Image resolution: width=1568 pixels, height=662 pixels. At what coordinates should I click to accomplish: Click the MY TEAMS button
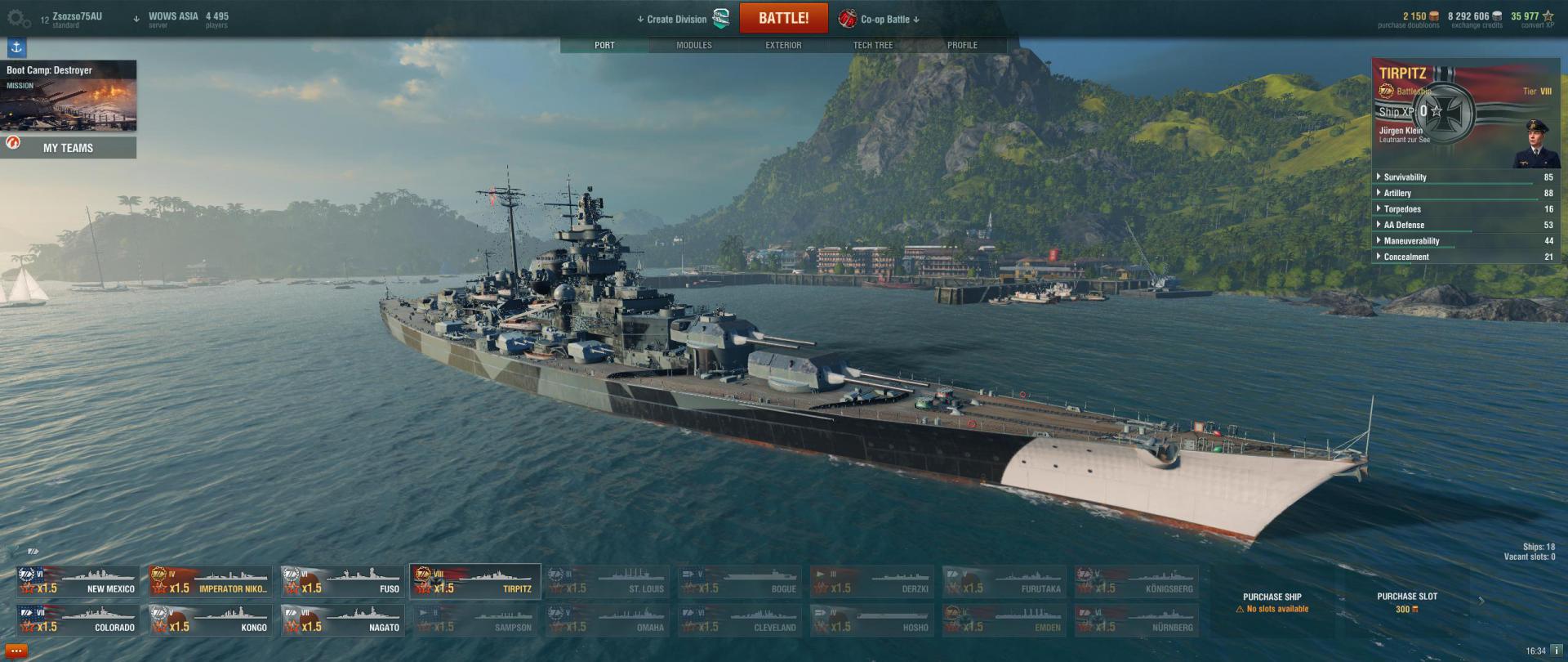[x=69, y=148]
